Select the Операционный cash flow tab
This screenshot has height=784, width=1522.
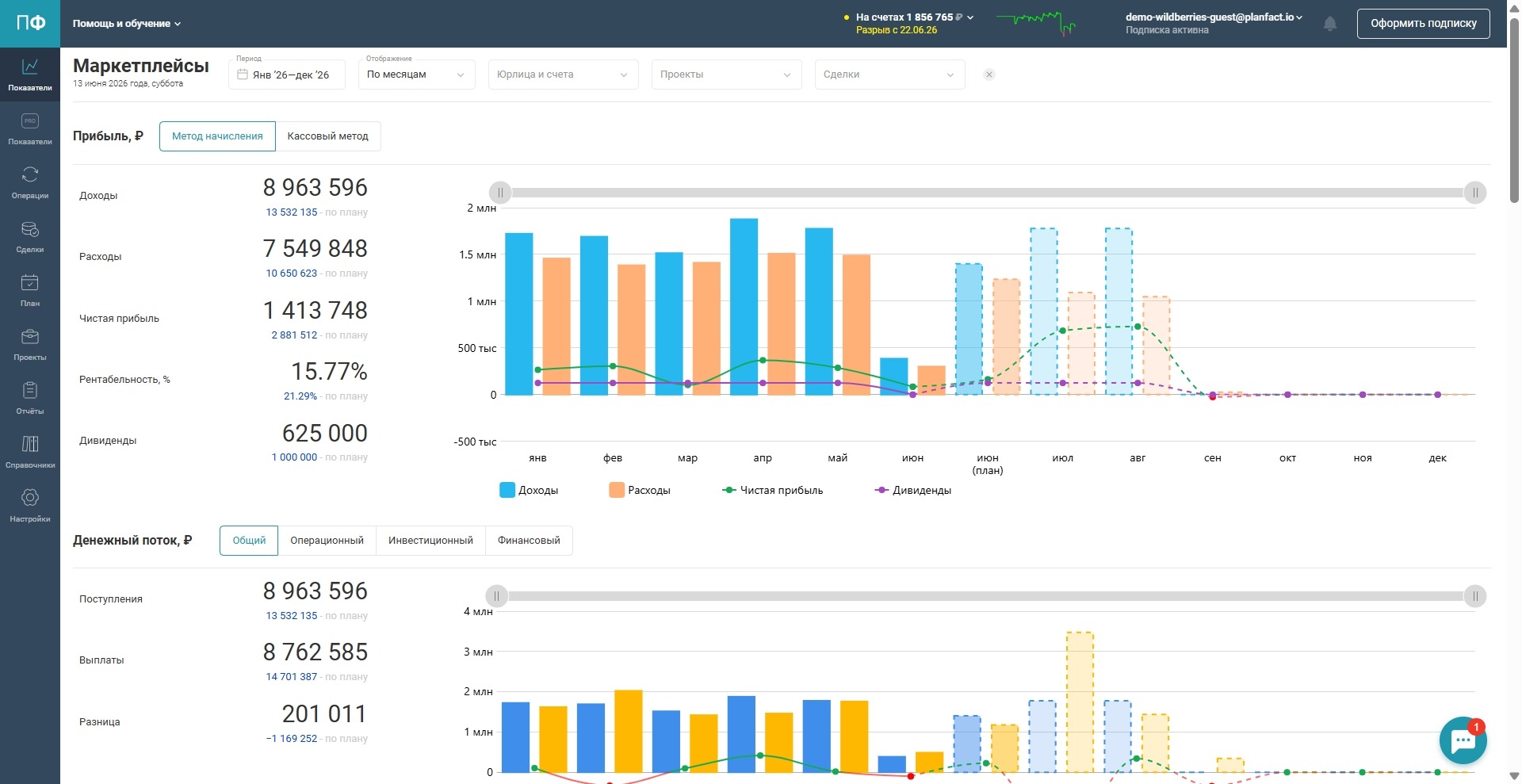coord(327,541)
